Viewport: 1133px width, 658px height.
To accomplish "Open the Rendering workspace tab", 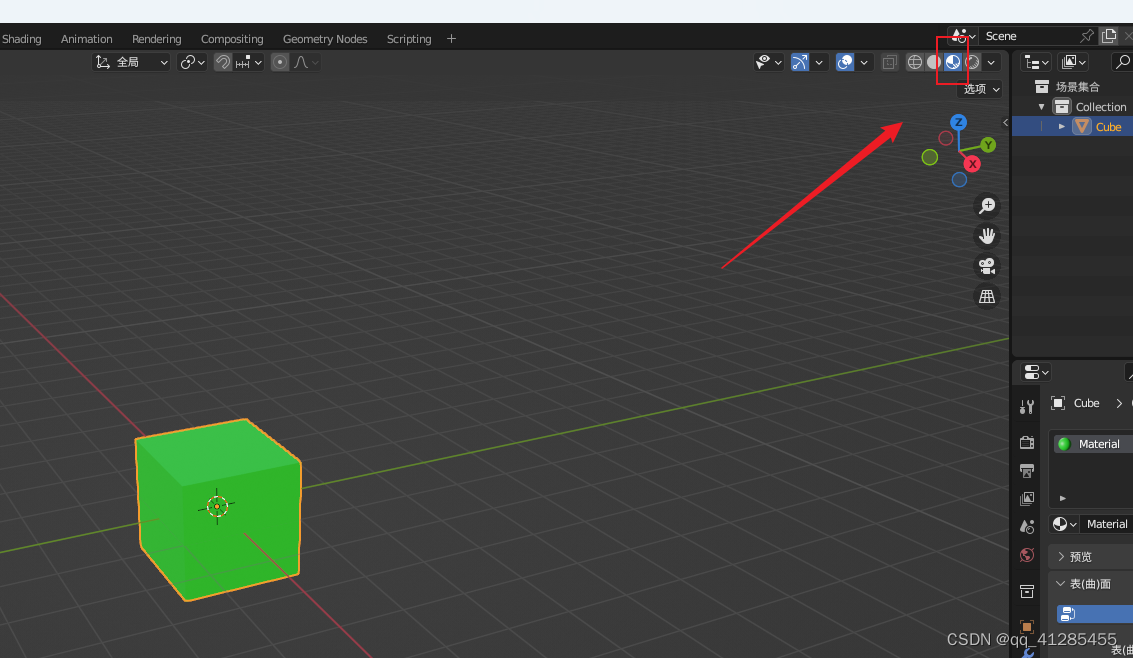I will [157, 39].
